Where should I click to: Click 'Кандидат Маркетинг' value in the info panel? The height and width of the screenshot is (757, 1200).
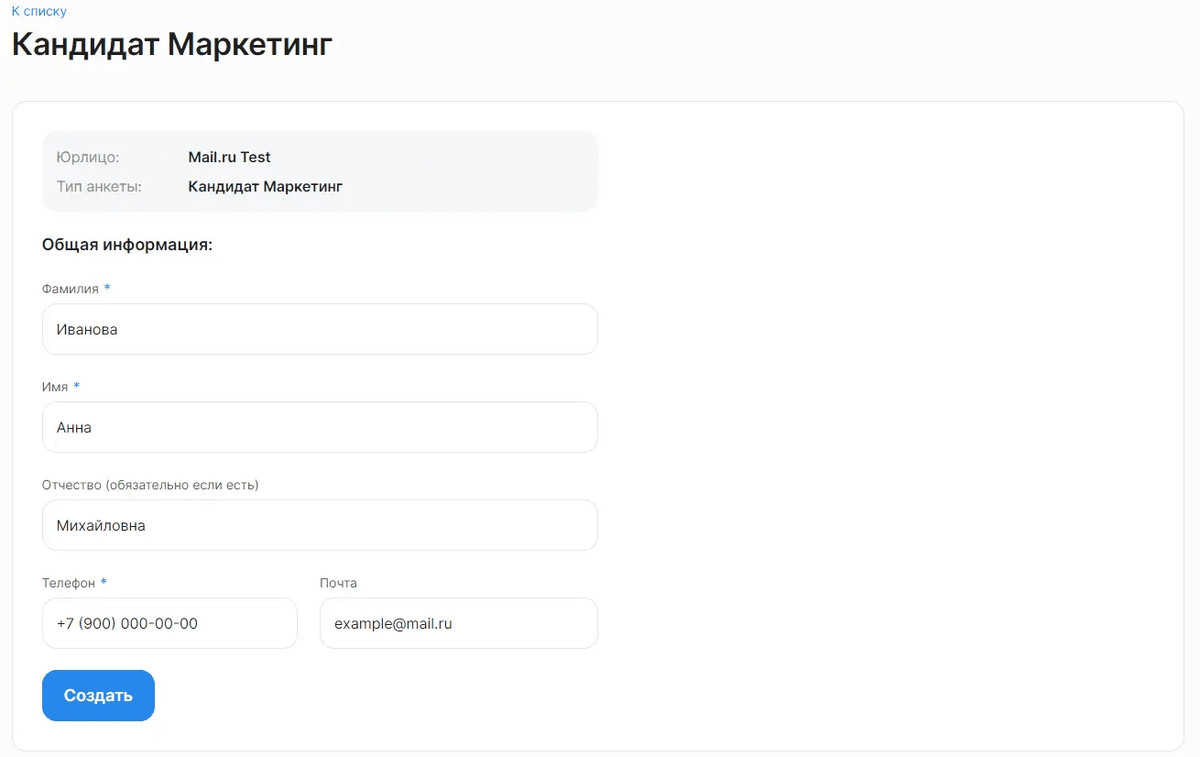[x=265, y=186]
